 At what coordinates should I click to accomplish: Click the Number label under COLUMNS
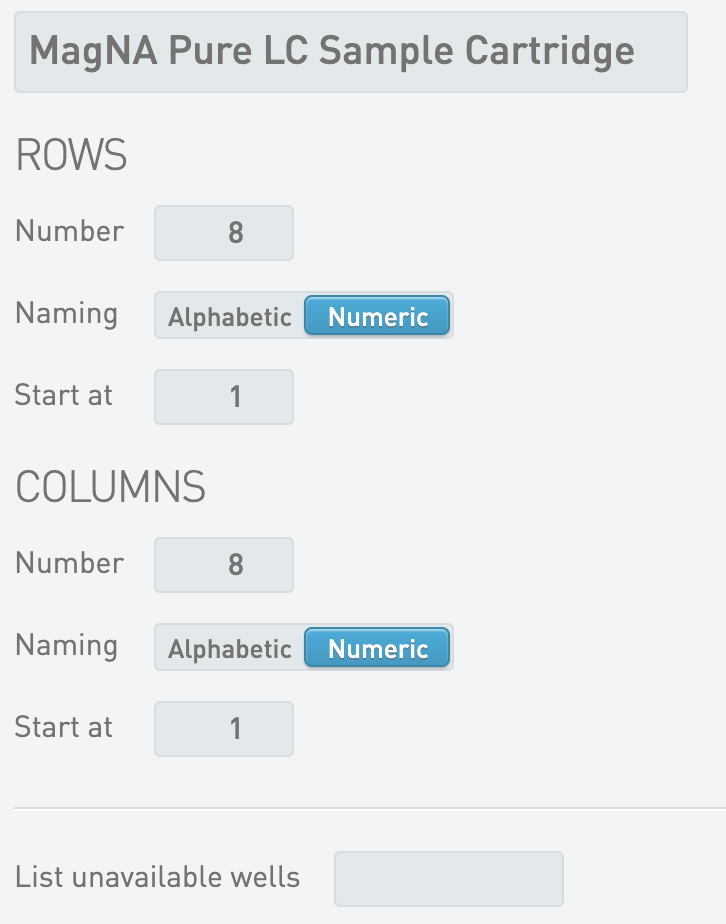point(70,563)
